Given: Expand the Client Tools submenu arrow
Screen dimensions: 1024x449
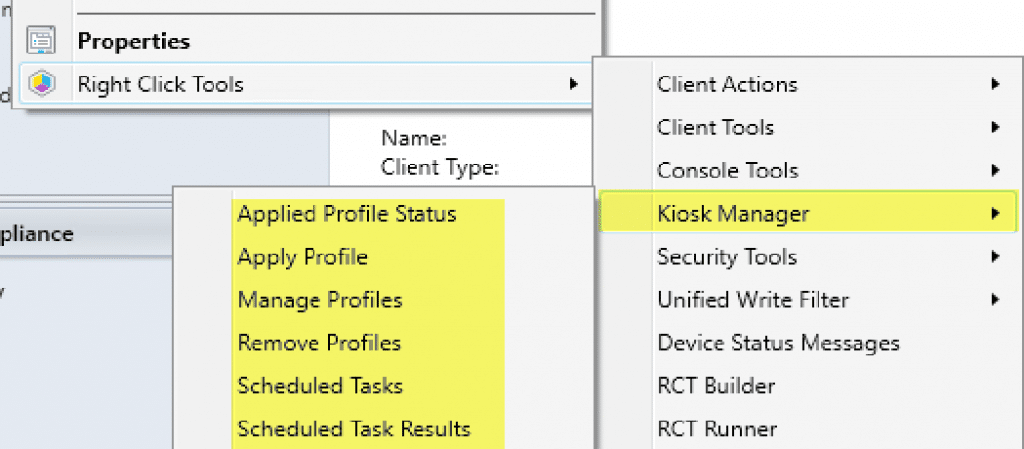Looking at the screenshot, I should [995, 128].
